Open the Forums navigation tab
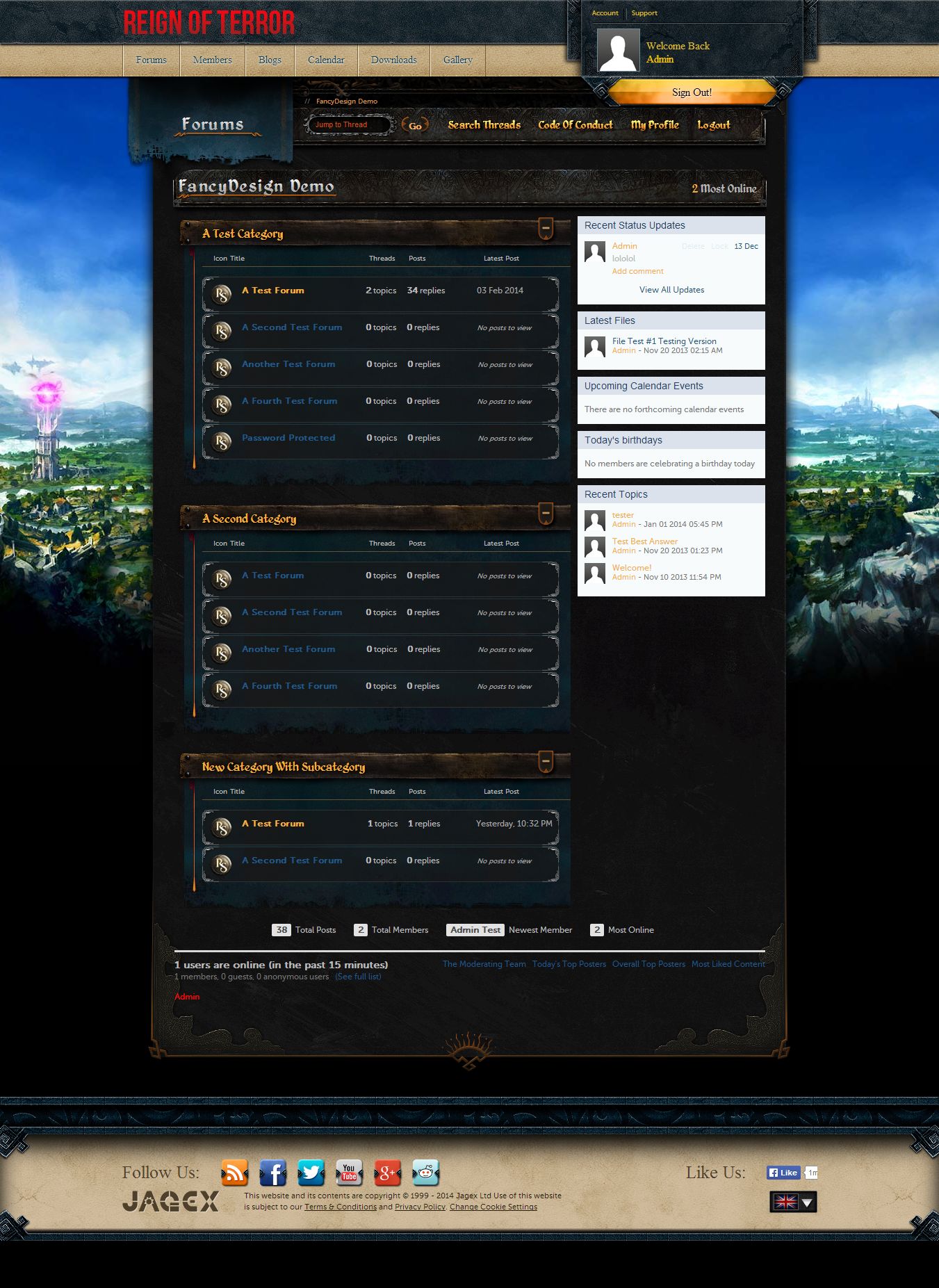The width and height of the screenshot is (939, 1288). tap(152, 60)
